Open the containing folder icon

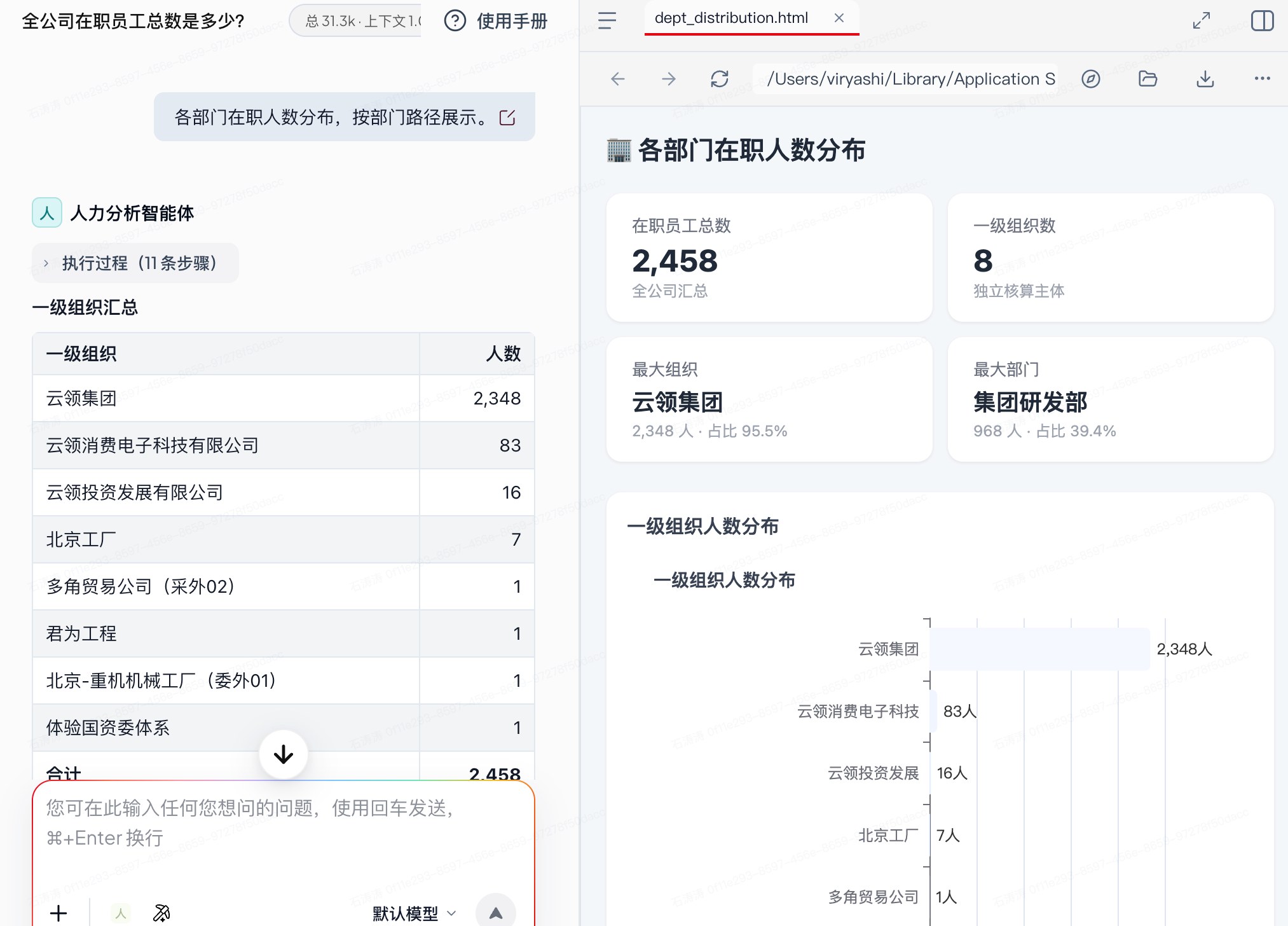[1148, 79]
